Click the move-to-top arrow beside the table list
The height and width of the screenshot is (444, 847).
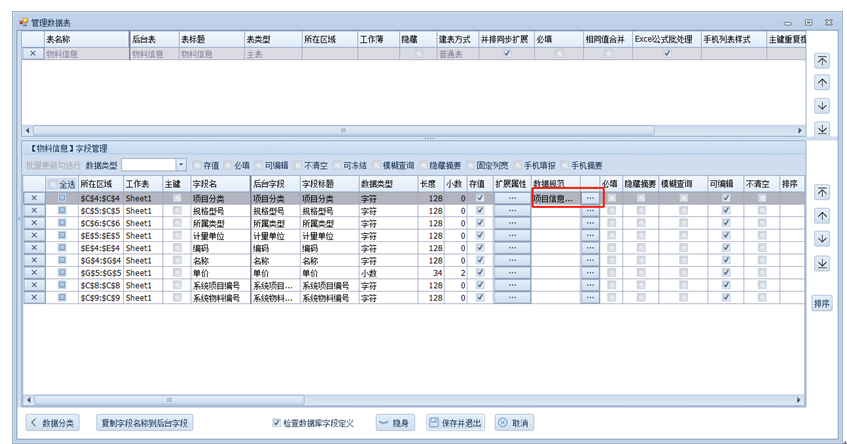tap(822, 60)
